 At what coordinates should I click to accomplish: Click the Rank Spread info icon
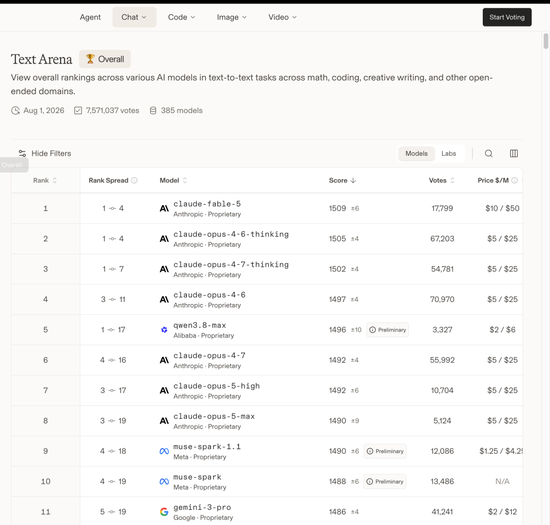pyautogui.click(x=134, y=180)
